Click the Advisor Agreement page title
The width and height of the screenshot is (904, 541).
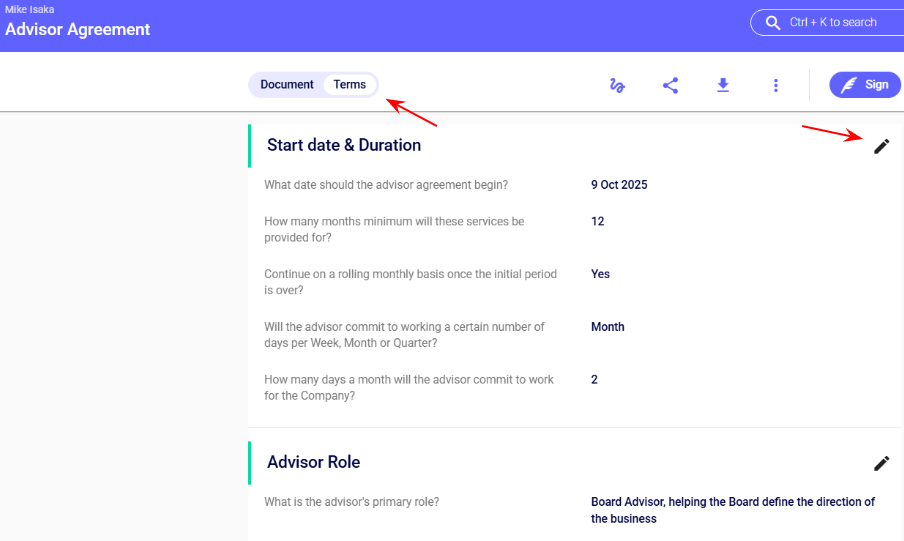tap(78, 29)
